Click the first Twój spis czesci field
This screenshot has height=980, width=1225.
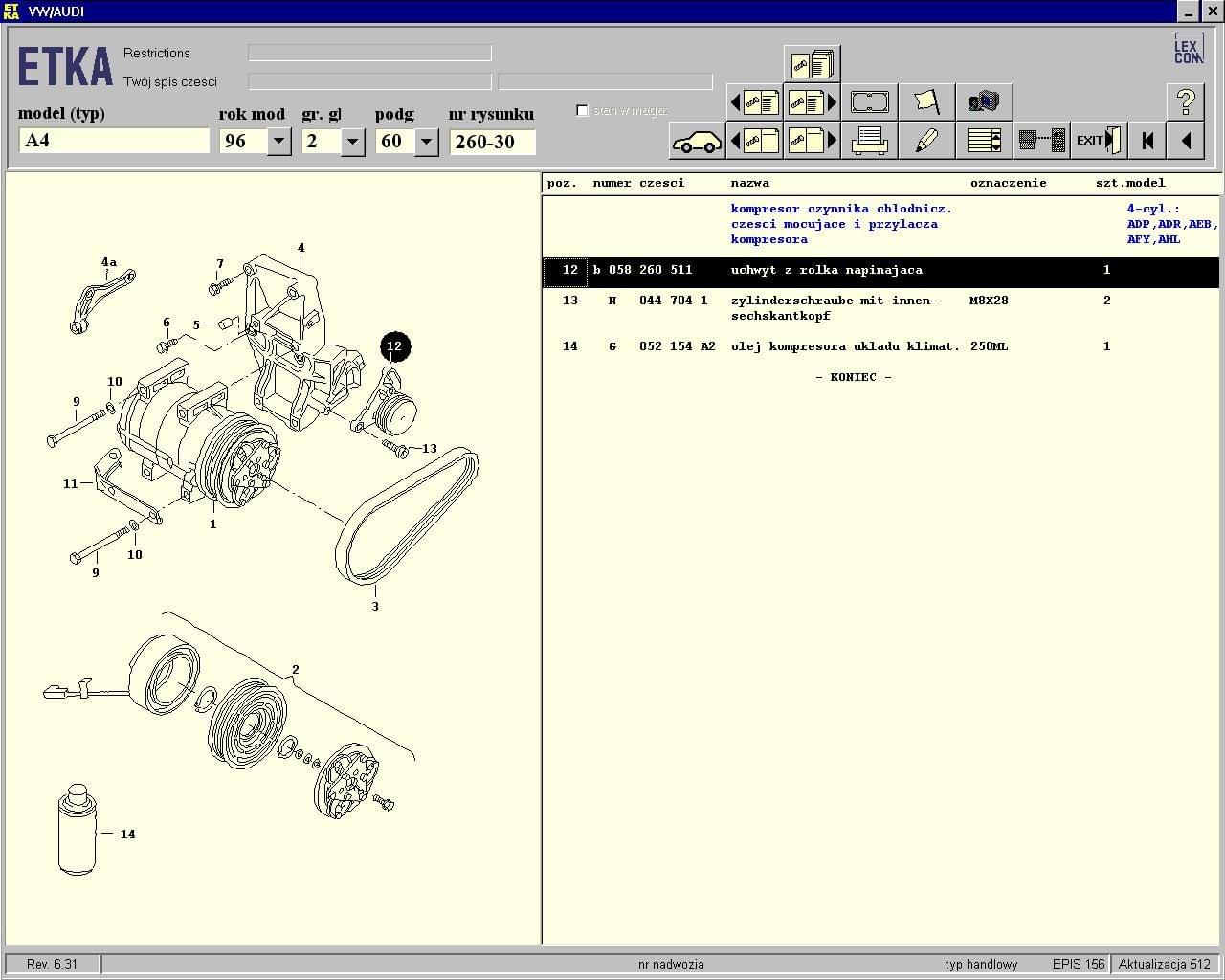click(x=369, y=81)
